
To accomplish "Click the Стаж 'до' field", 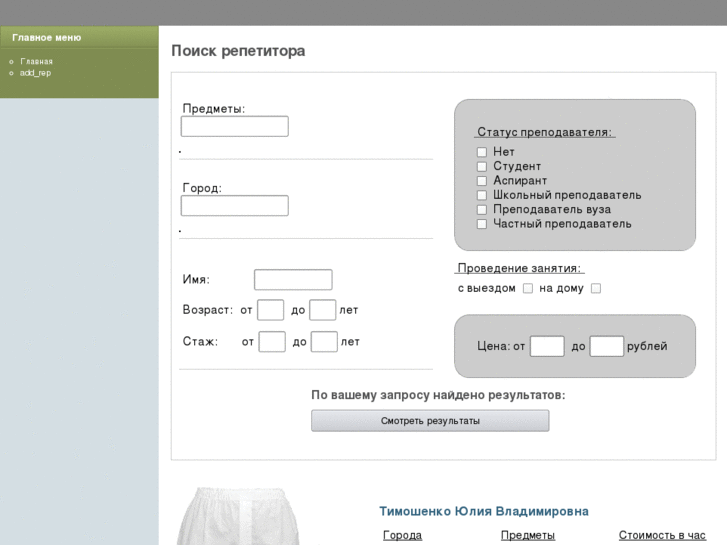I will (324, 342).
